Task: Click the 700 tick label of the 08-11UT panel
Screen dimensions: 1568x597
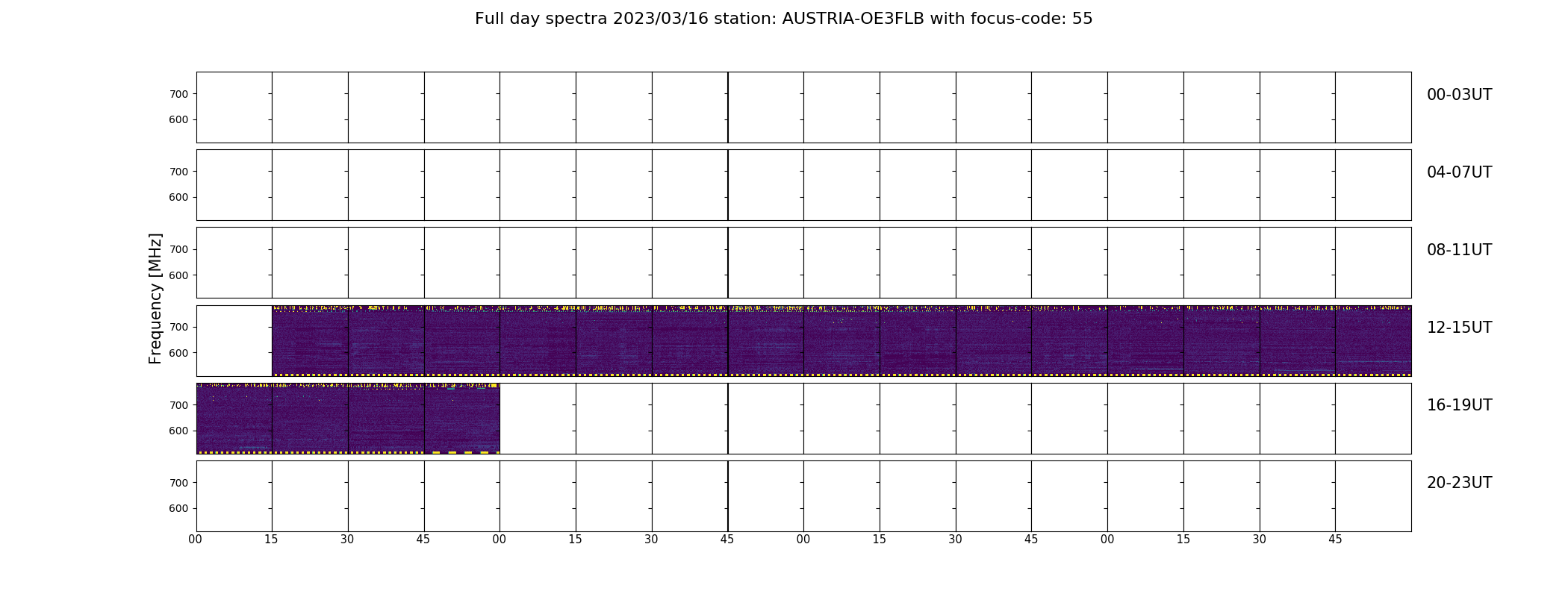Action: coord(178,249)
